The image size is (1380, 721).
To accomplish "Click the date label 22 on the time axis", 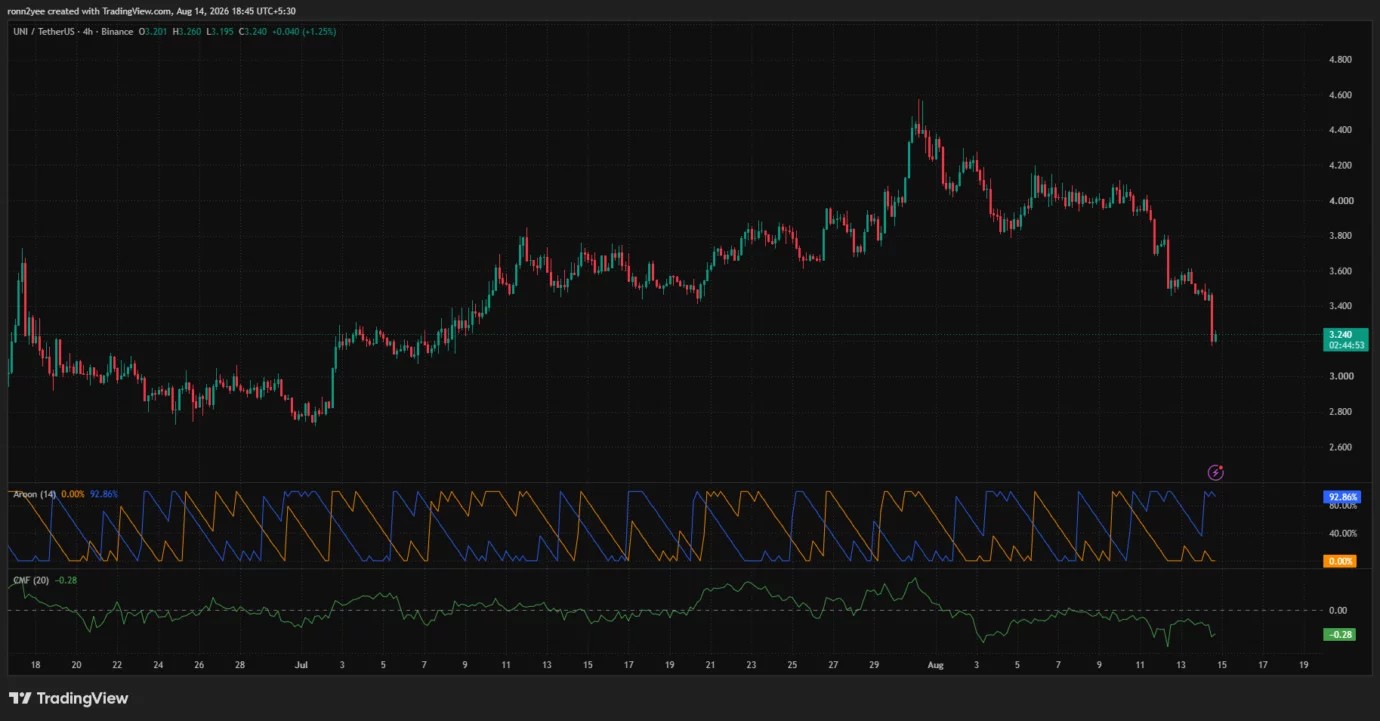I will point(117,664).
